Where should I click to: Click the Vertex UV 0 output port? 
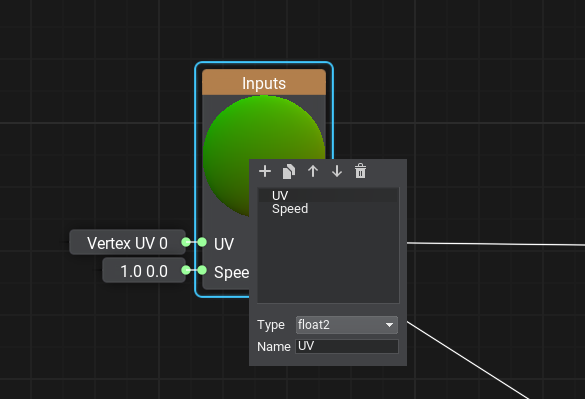coord(186,242)
